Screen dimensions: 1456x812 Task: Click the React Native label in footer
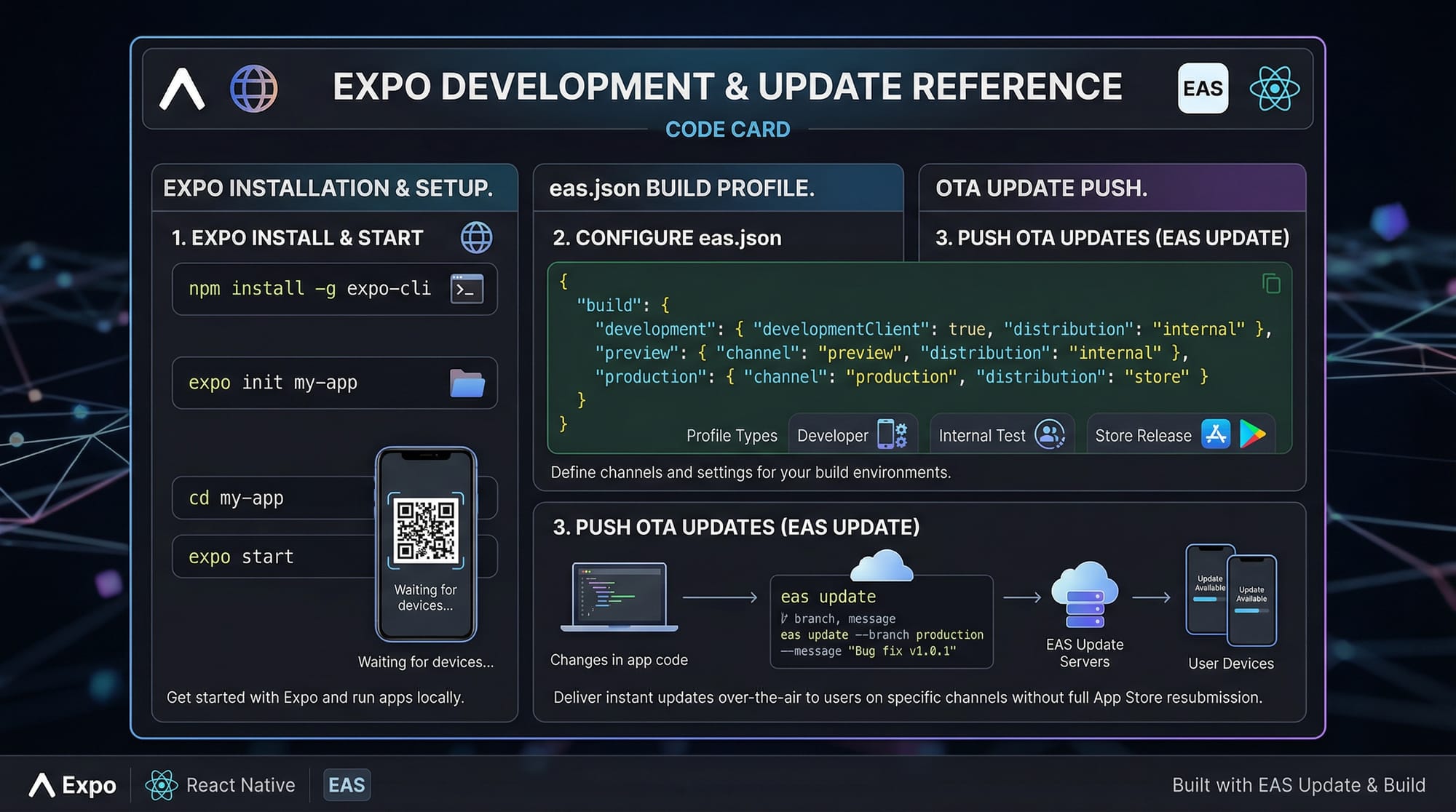240,785
